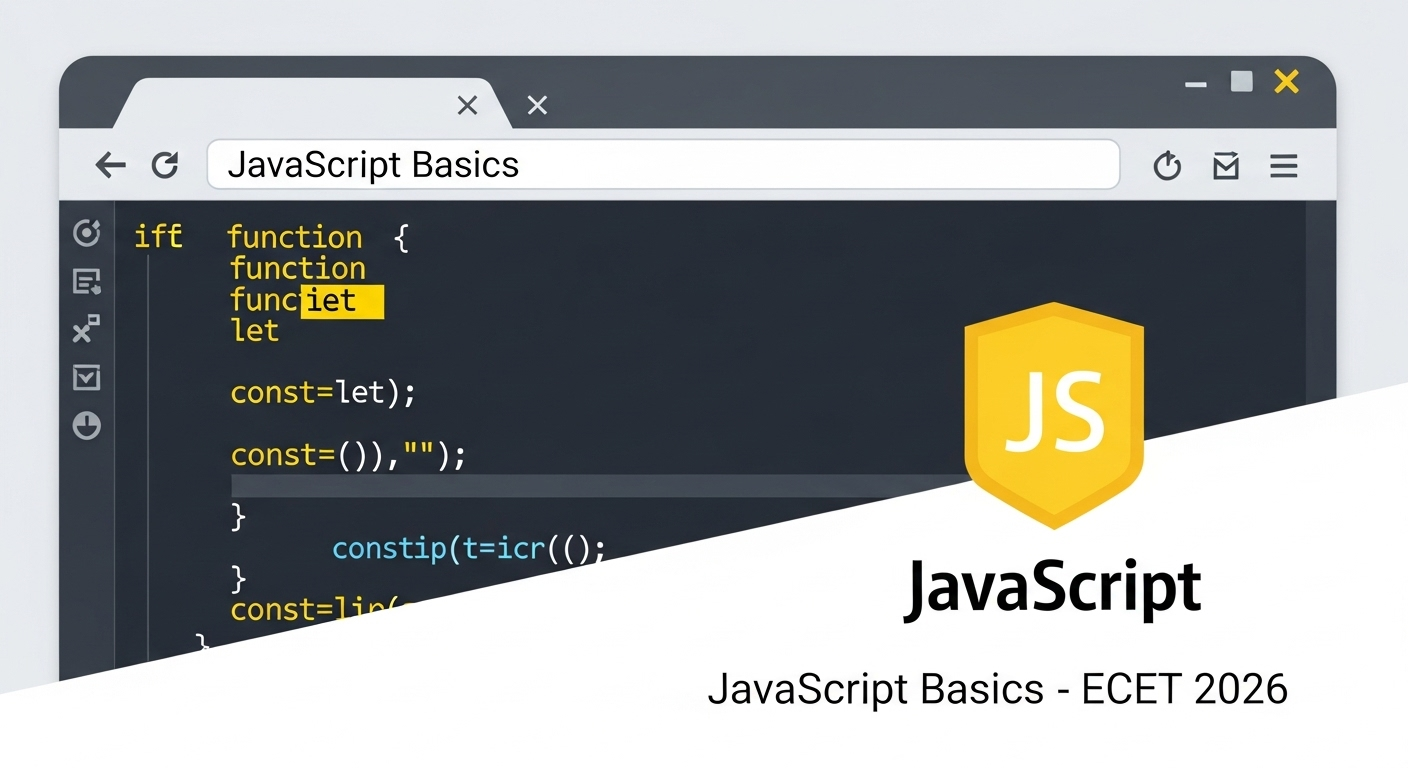Click the checkbox icon in the sidebar
Image resolution: width=1408 pixels, height=768 pixels.
tap(87, 377)
